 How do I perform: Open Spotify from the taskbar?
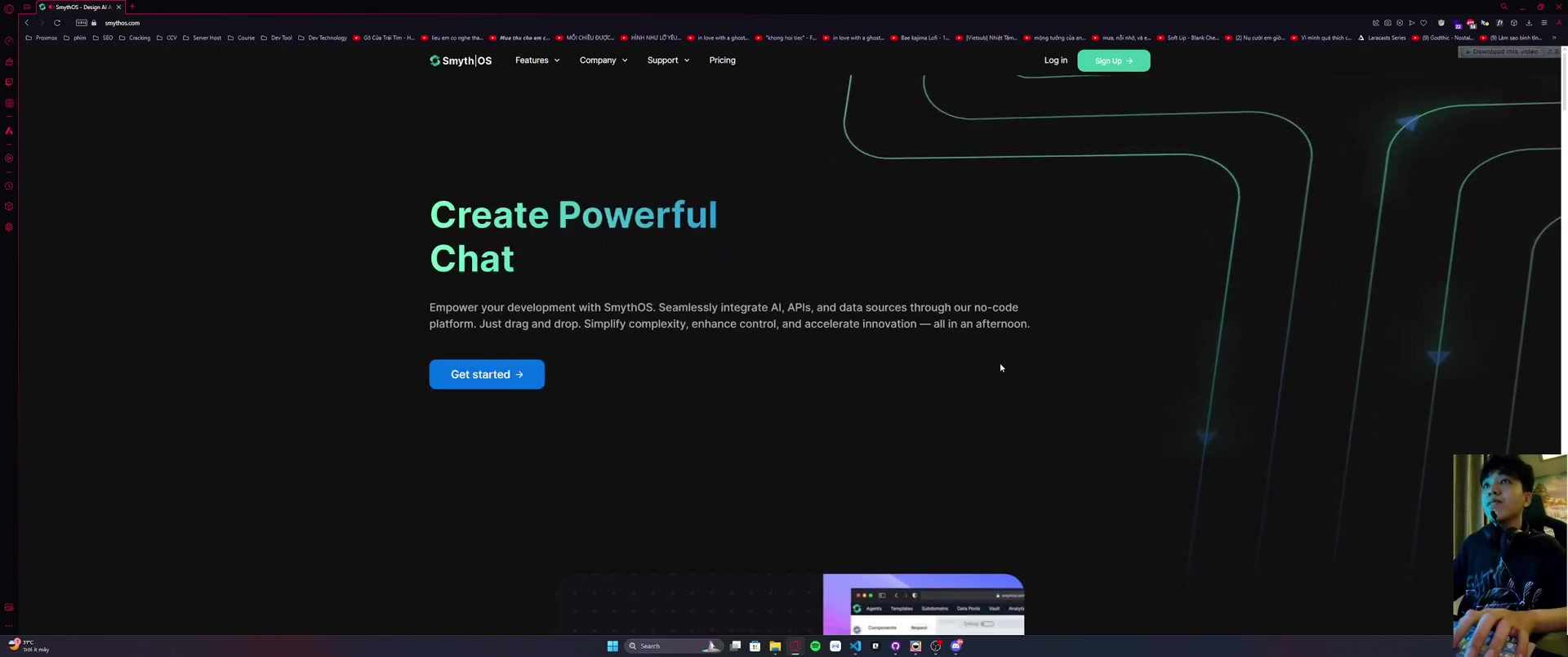click(x=815, y=646)
